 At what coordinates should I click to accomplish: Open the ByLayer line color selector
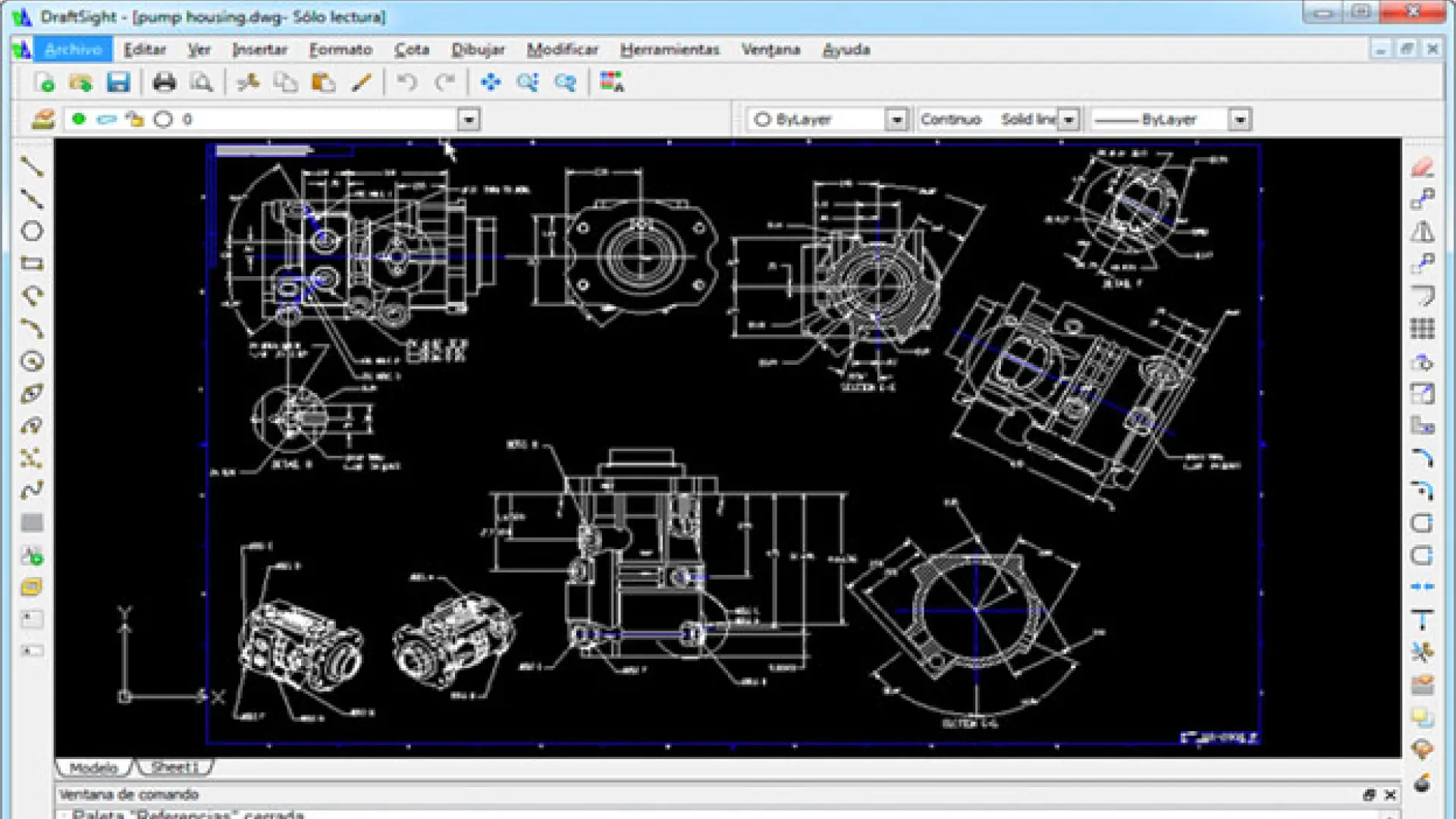point(896,119)
